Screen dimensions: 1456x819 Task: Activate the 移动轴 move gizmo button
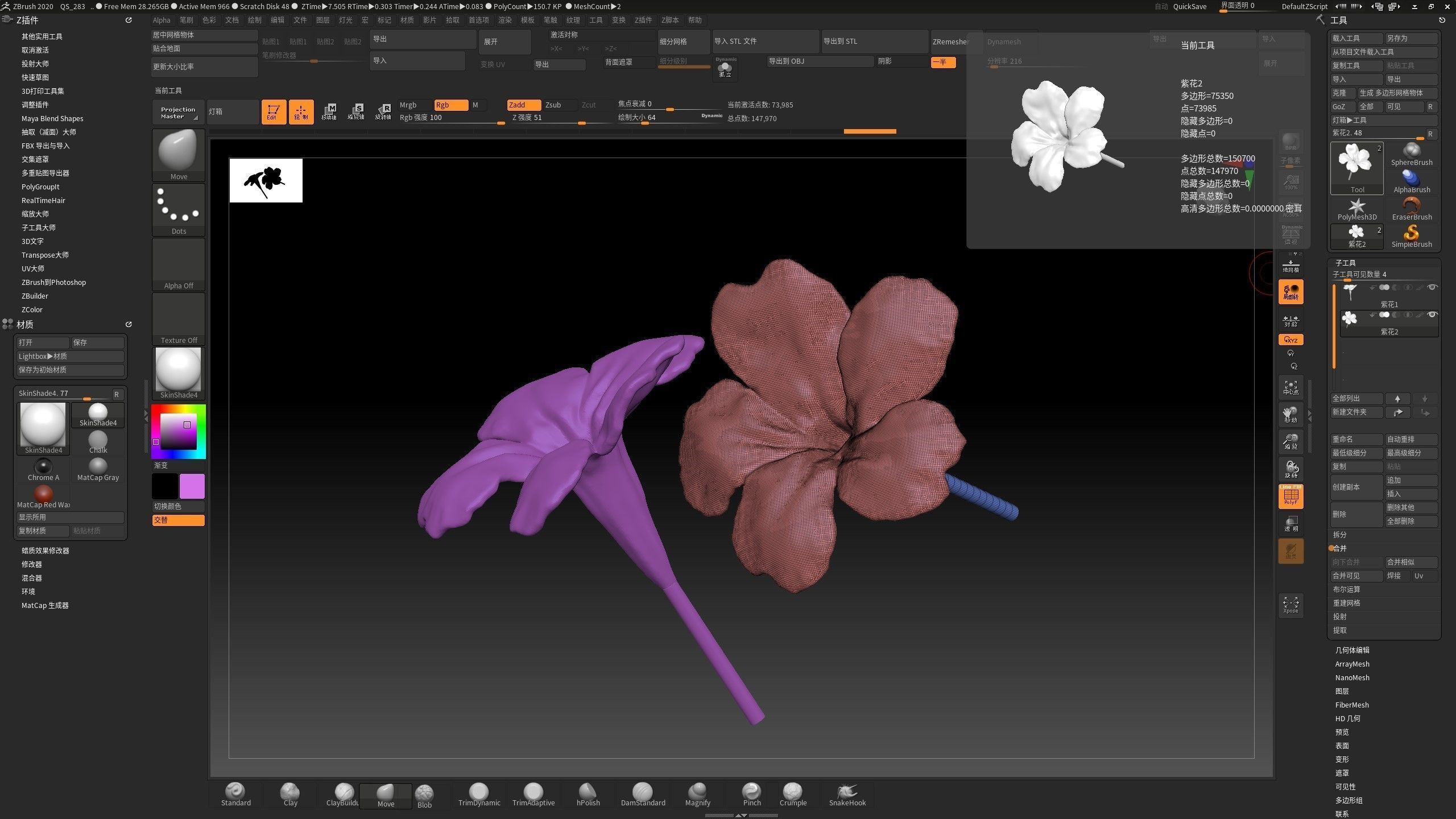click(329, 111)
